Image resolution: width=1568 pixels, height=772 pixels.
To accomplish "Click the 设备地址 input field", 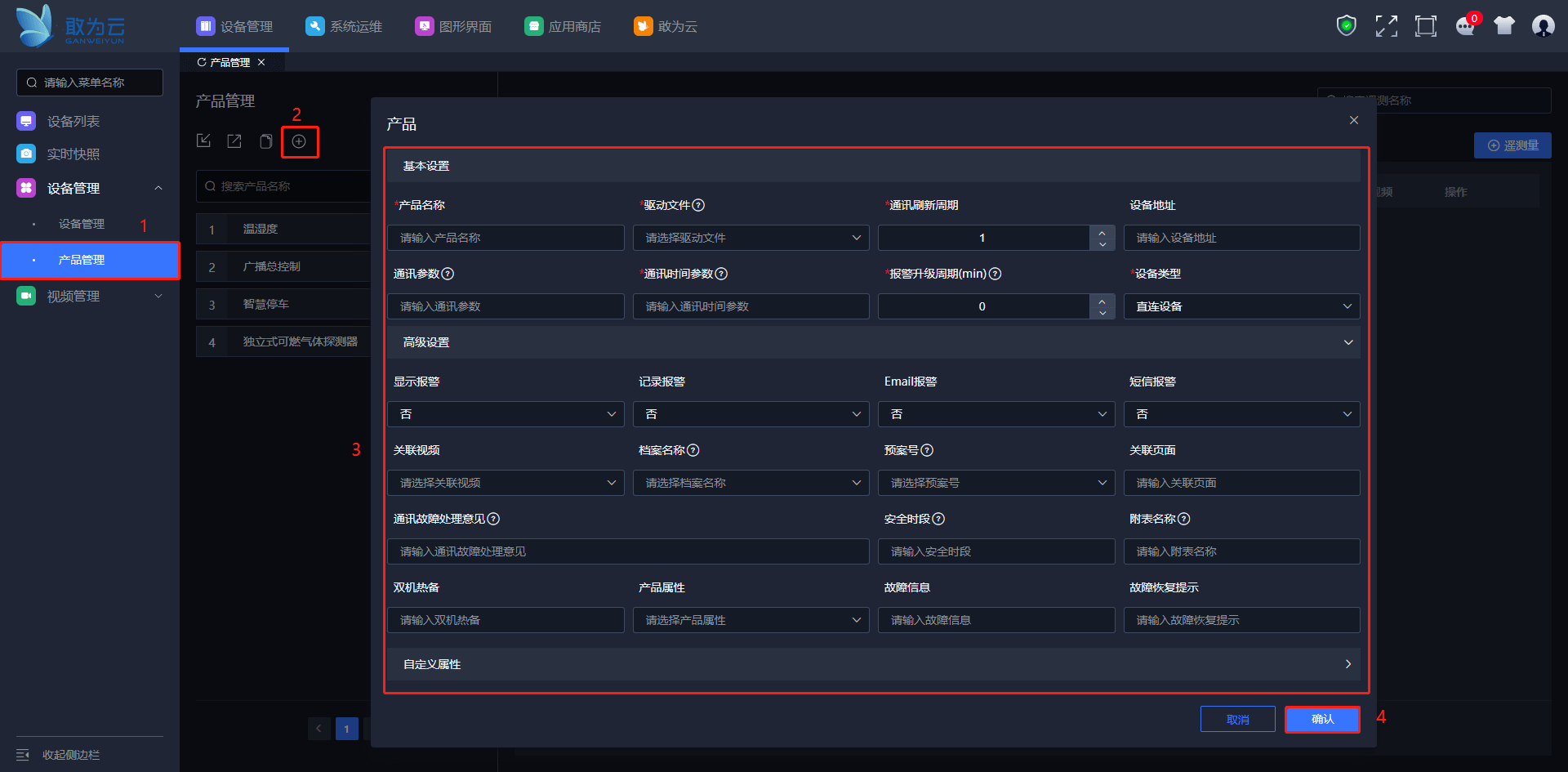I will pos(1241,238).
